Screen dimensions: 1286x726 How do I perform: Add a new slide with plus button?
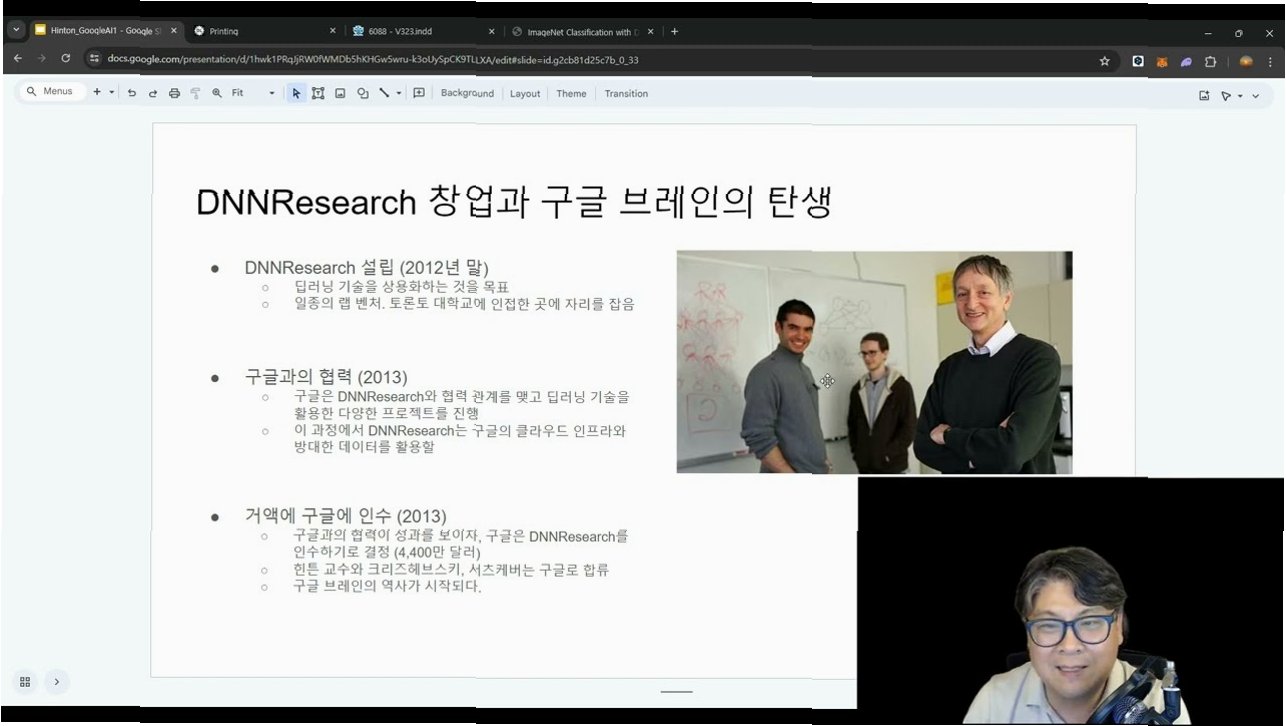point(97,92)
